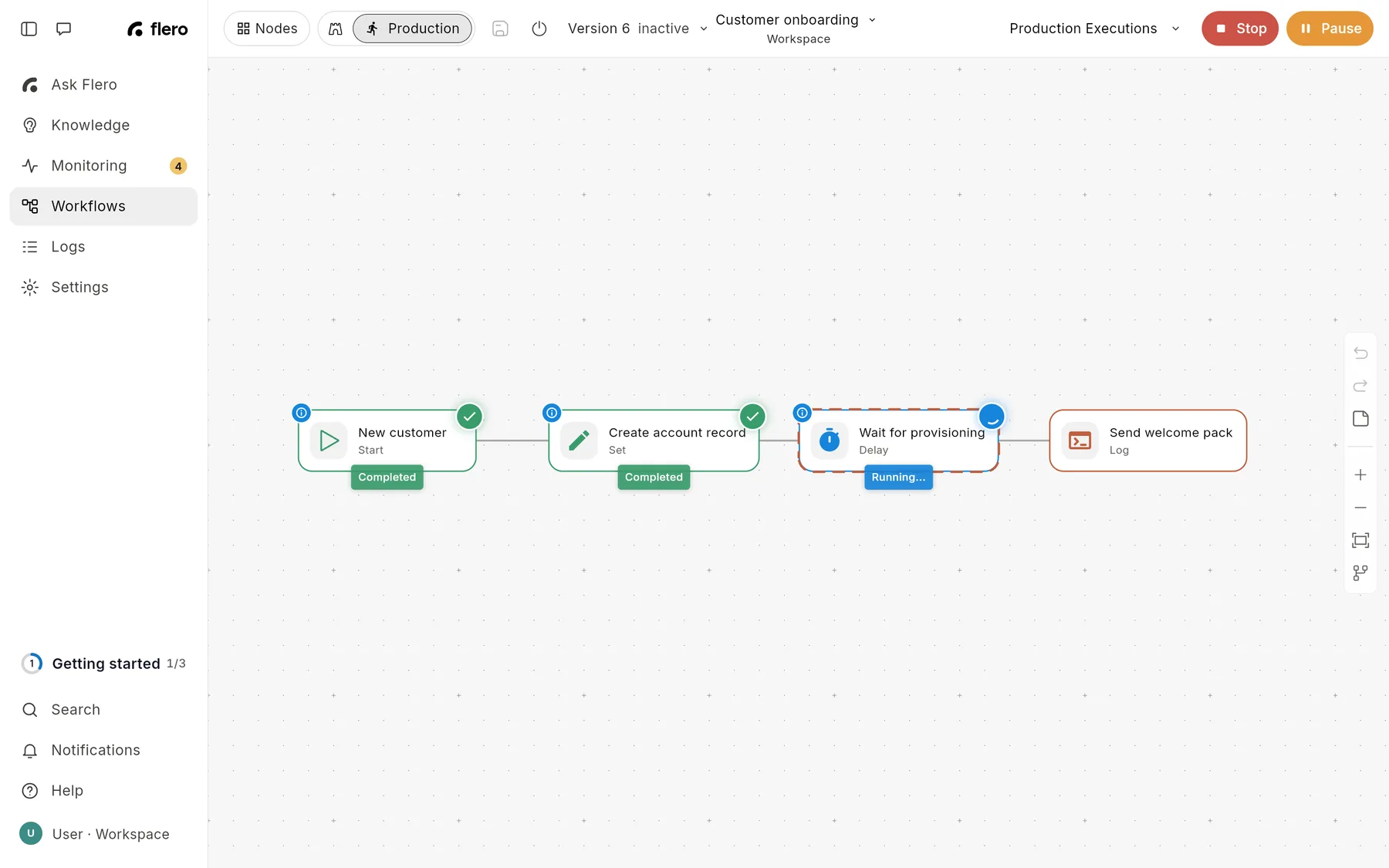Select Send welcome pack log node icon

1080,441
